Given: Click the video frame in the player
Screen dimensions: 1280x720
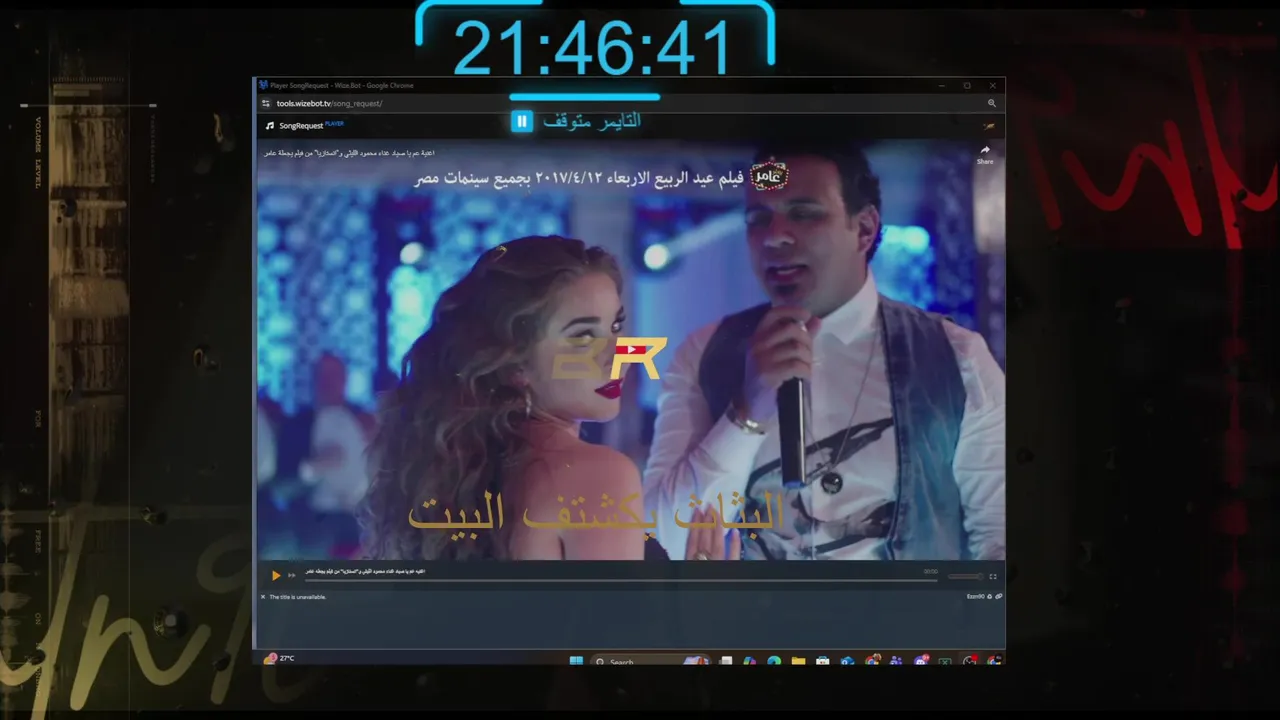Looking at the screenshot, I should click(630, 350).
